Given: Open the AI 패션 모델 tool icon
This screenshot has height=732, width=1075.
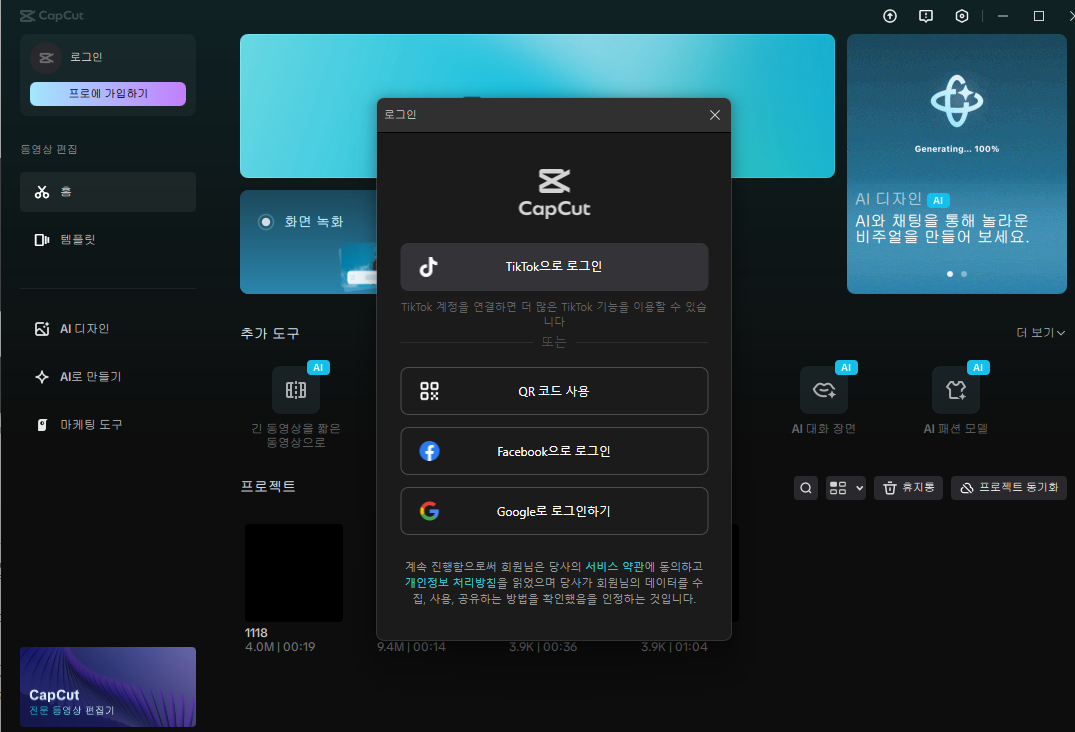Looking at the screenshot, I should click(956, 390).
